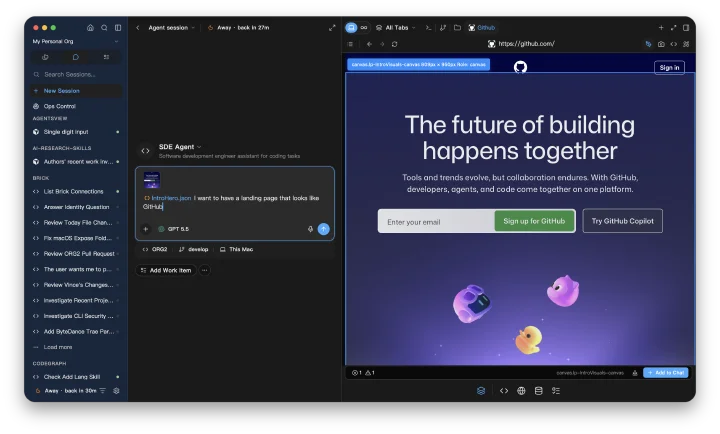
Task: Open the Agent session dropdown
Action: pyautogui.click(x=171, y=28)
